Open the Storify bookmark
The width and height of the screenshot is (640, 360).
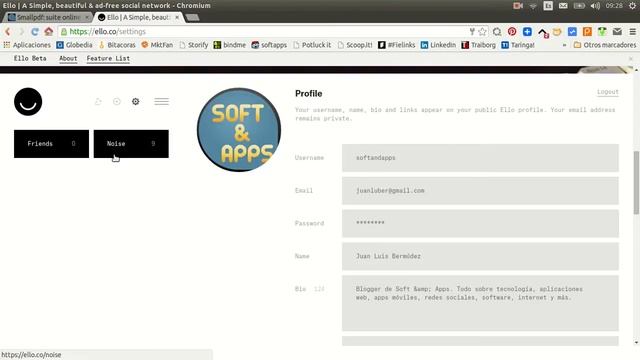(x=193, y=45)
